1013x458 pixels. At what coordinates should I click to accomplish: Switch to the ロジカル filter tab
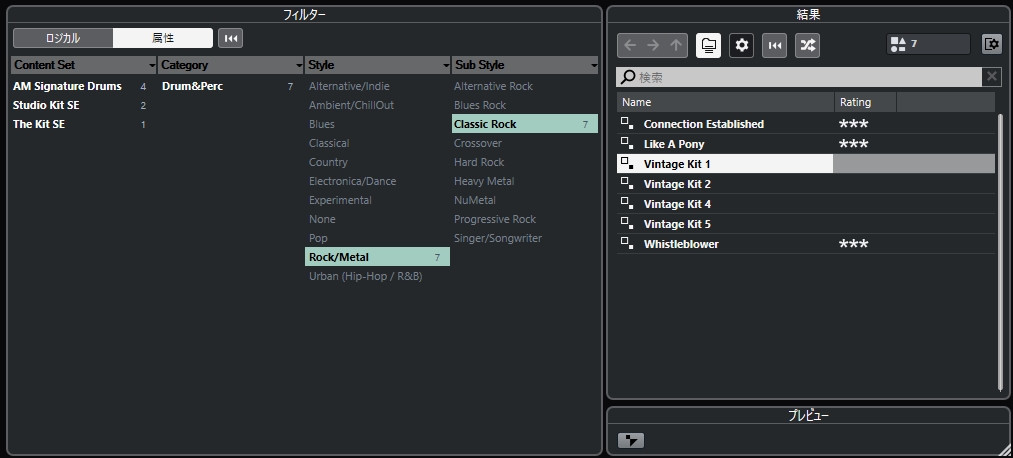[x=63, y=38]
